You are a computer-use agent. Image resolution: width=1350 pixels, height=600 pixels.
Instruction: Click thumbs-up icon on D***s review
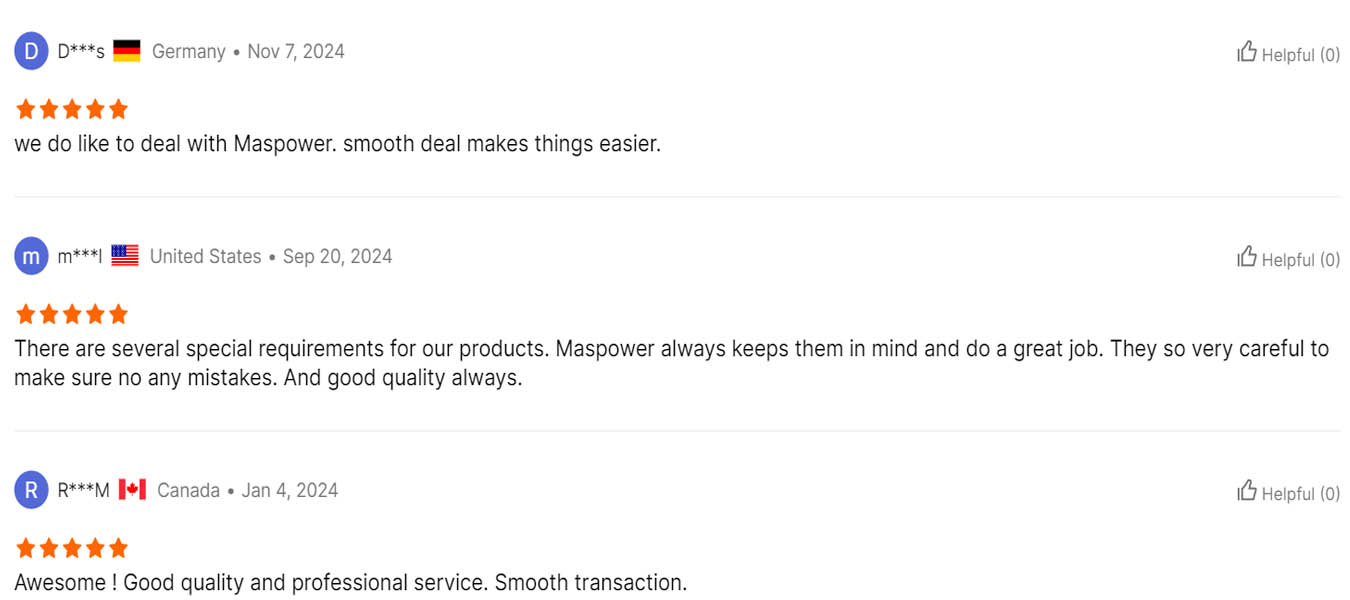pos(1246,51)
